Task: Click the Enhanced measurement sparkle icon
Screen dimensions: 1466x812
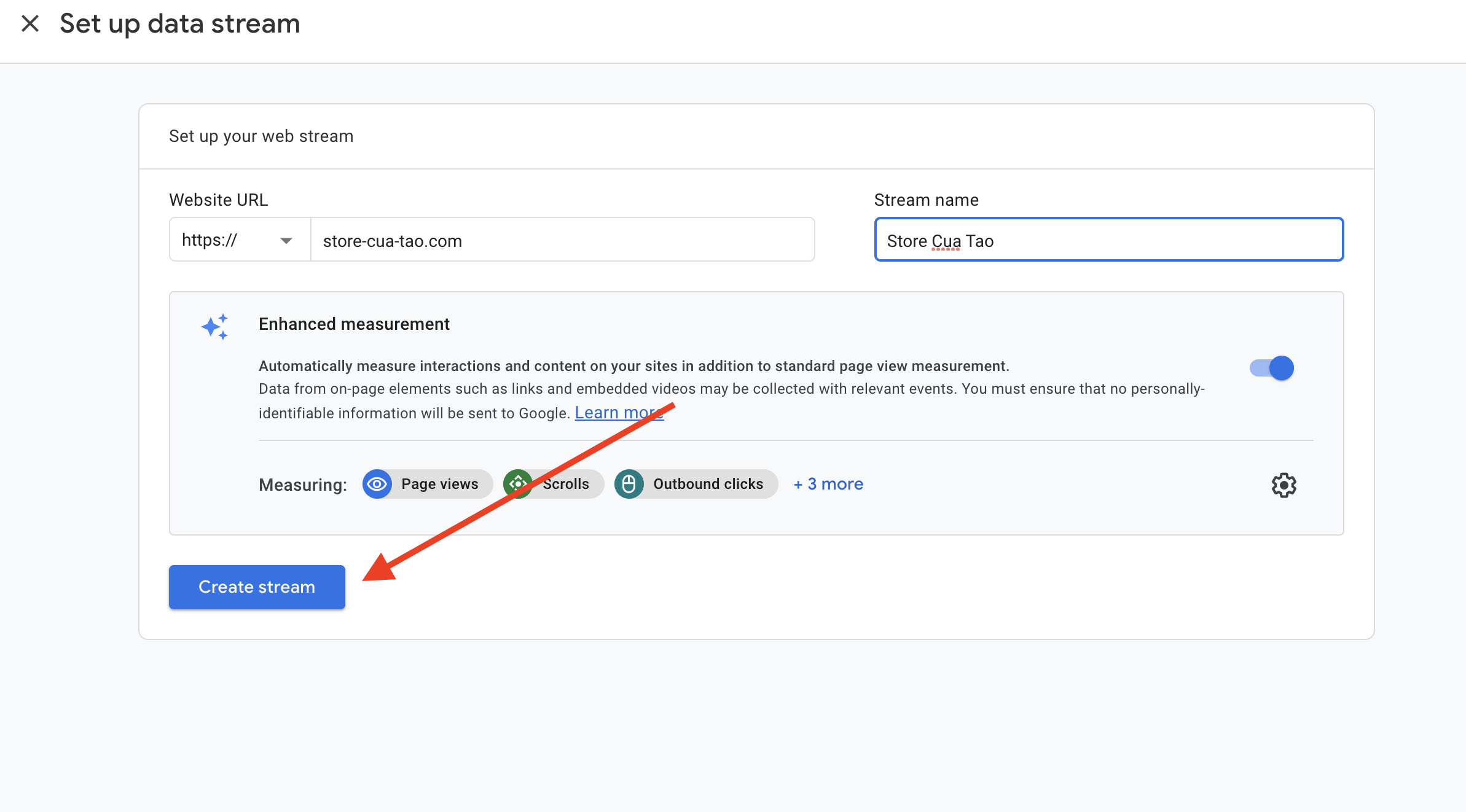Action: pyautogui.click(x=215, y=327)
